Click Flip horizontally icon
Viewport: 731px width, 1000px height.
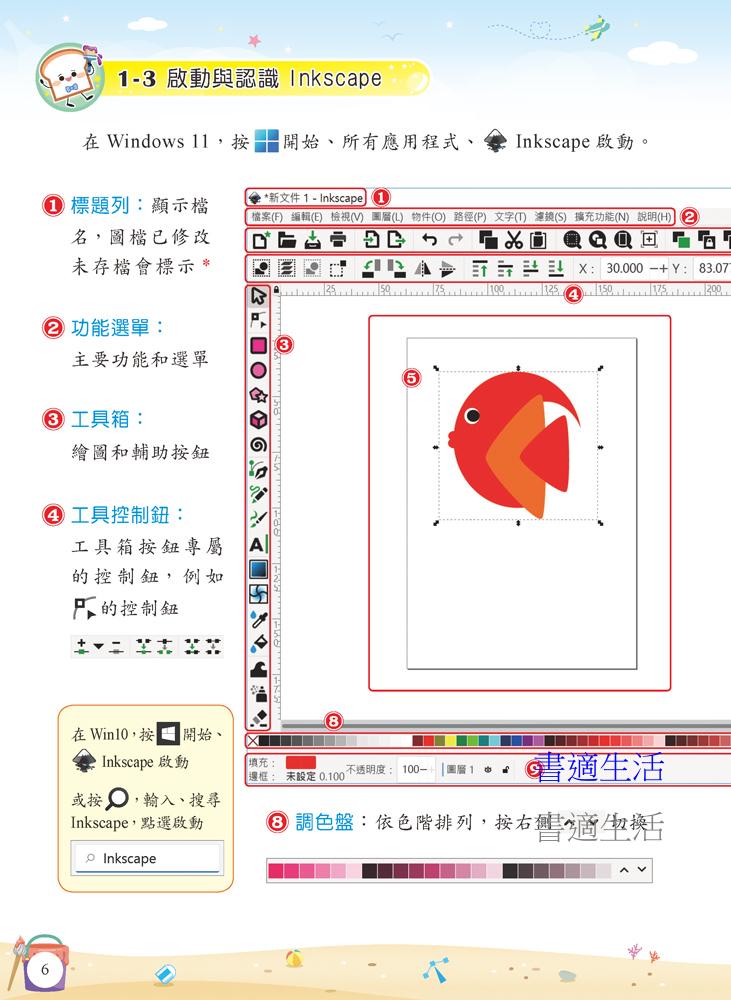pyautogui.click(x=422, y=268)
